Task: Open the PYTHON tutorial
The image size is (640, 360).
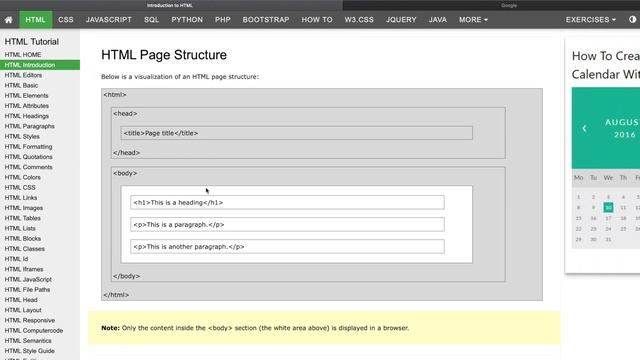Action: (187, 20)
